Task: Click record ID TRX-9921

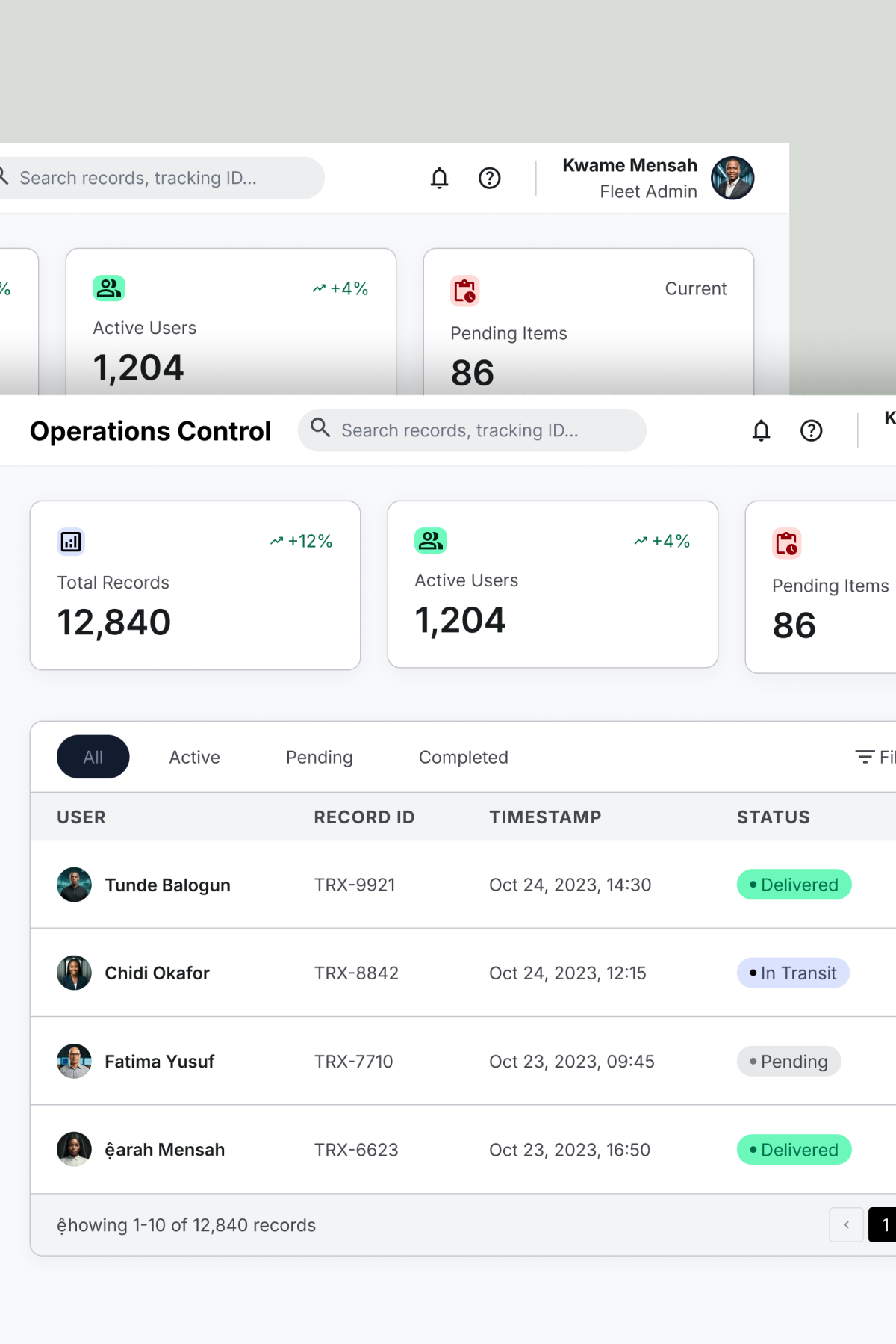Action: point(355,885)
